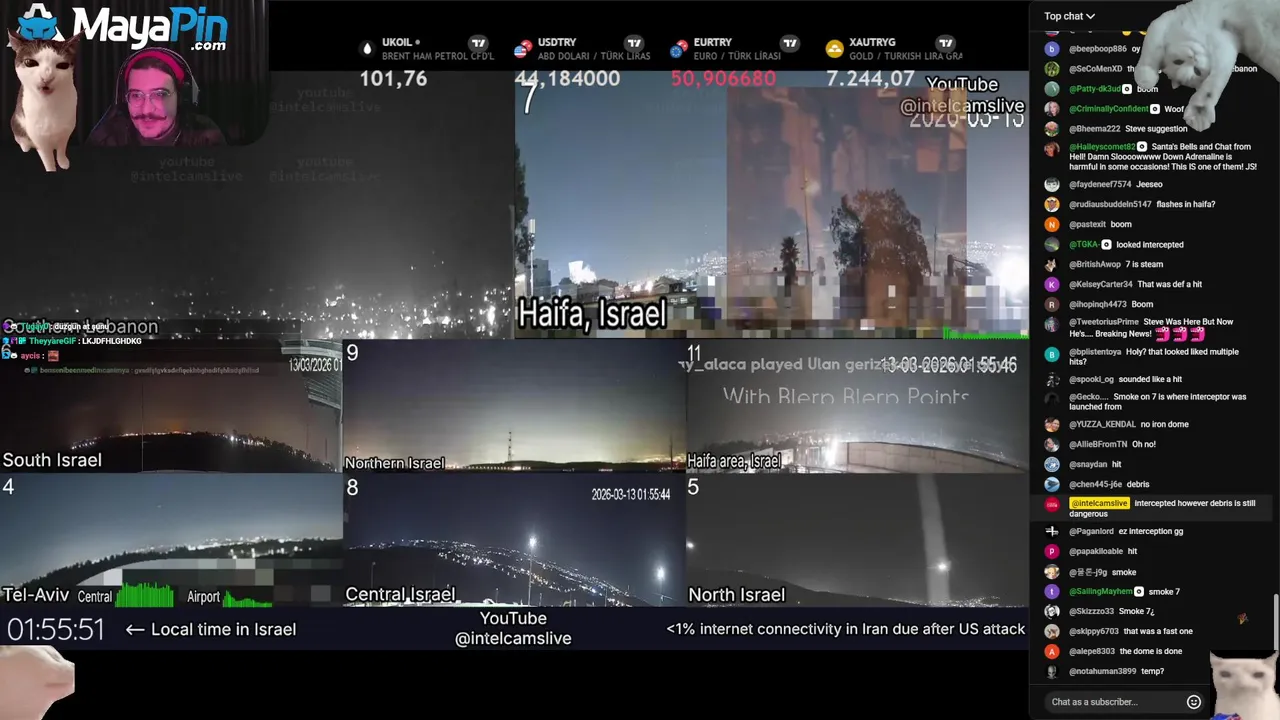This screenshot has height=720, width=1280.
Task: Click @bplistentoya teal avatar
Action: click(x=1052, y=353)
